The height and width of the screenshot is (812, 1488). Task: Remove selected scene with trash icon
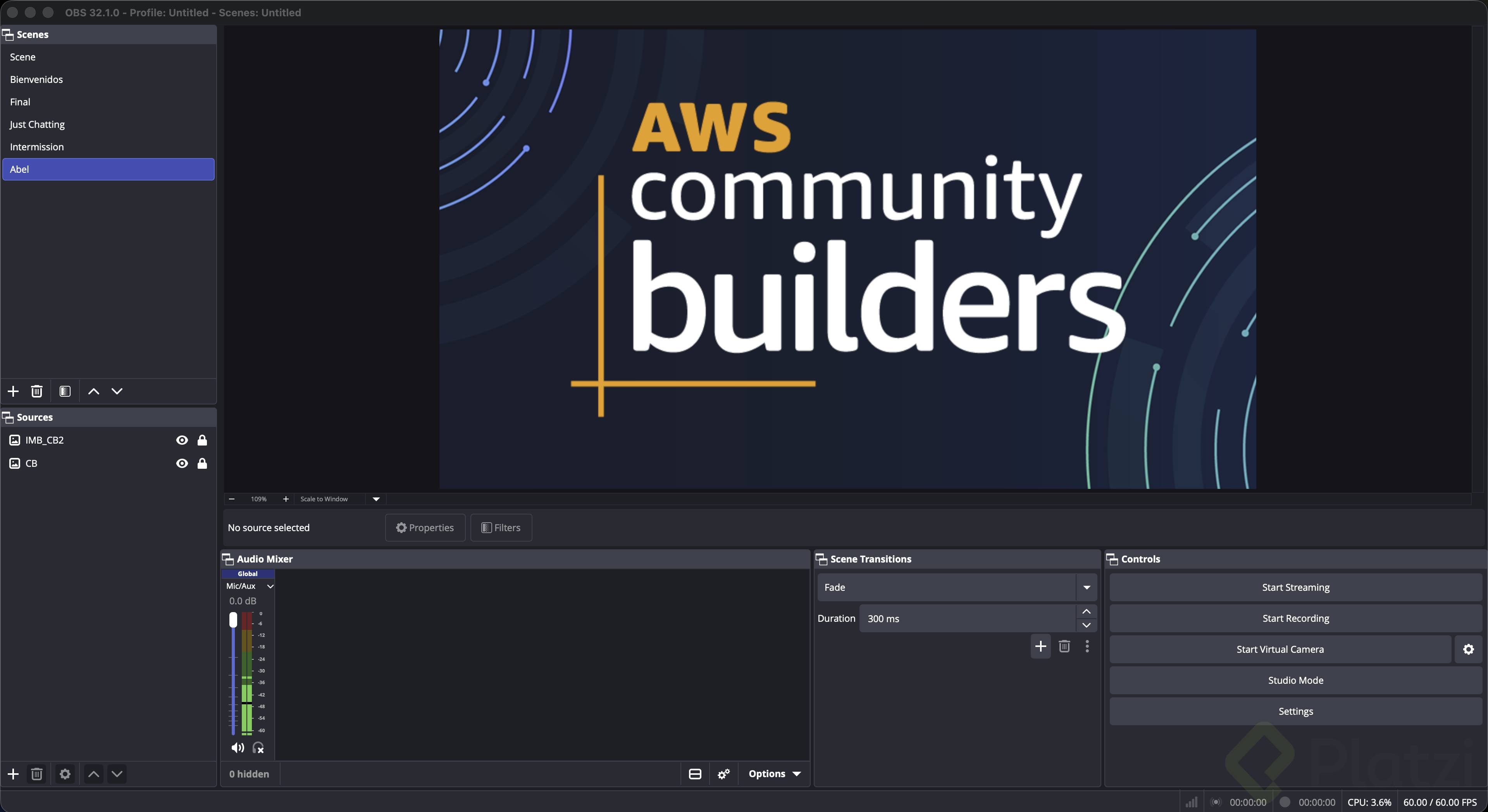[36, 391]
